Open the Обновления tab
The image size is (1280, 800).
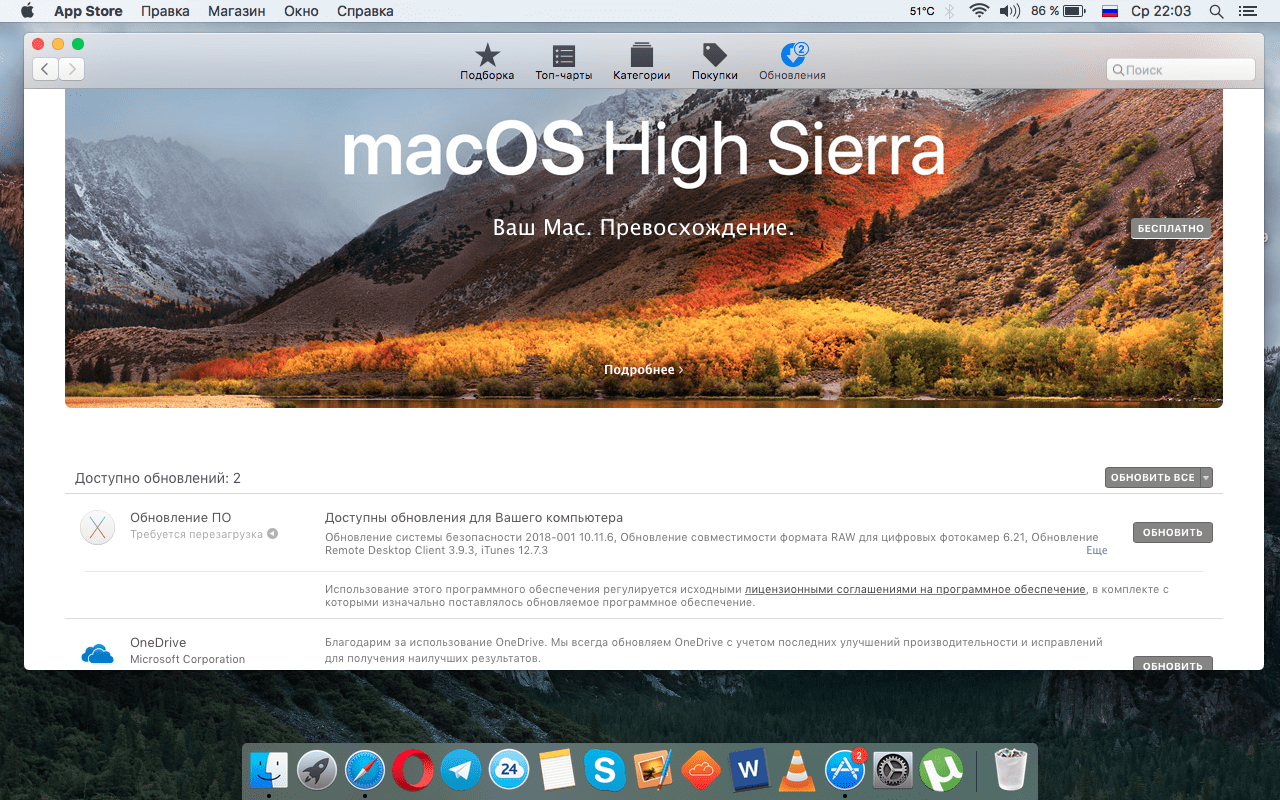(x=792, y=62)
